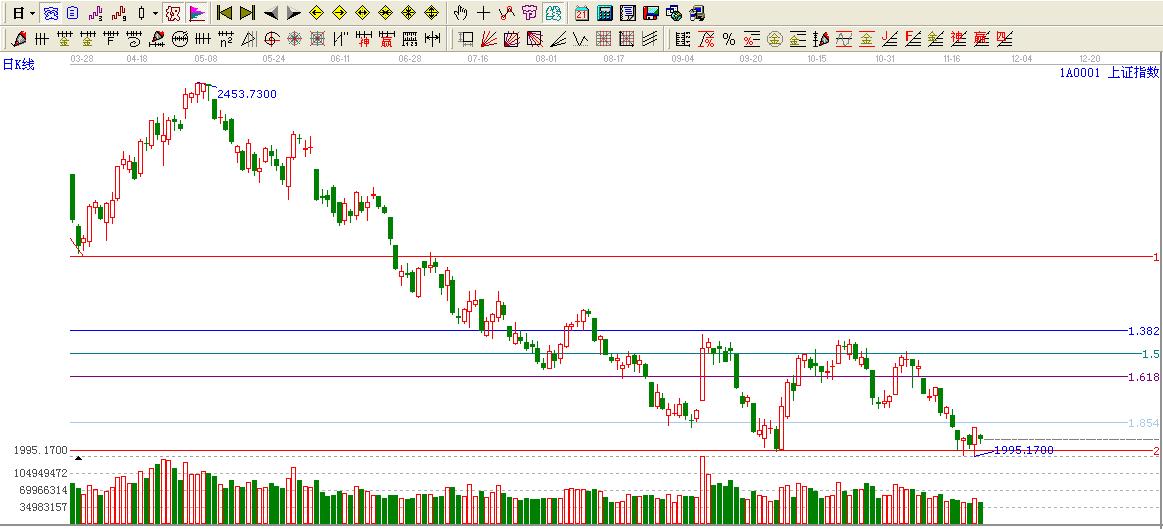Pick the pencil drawing tool at row start
The width and height of the screenshot is (1163, 529).
[18, 40]
